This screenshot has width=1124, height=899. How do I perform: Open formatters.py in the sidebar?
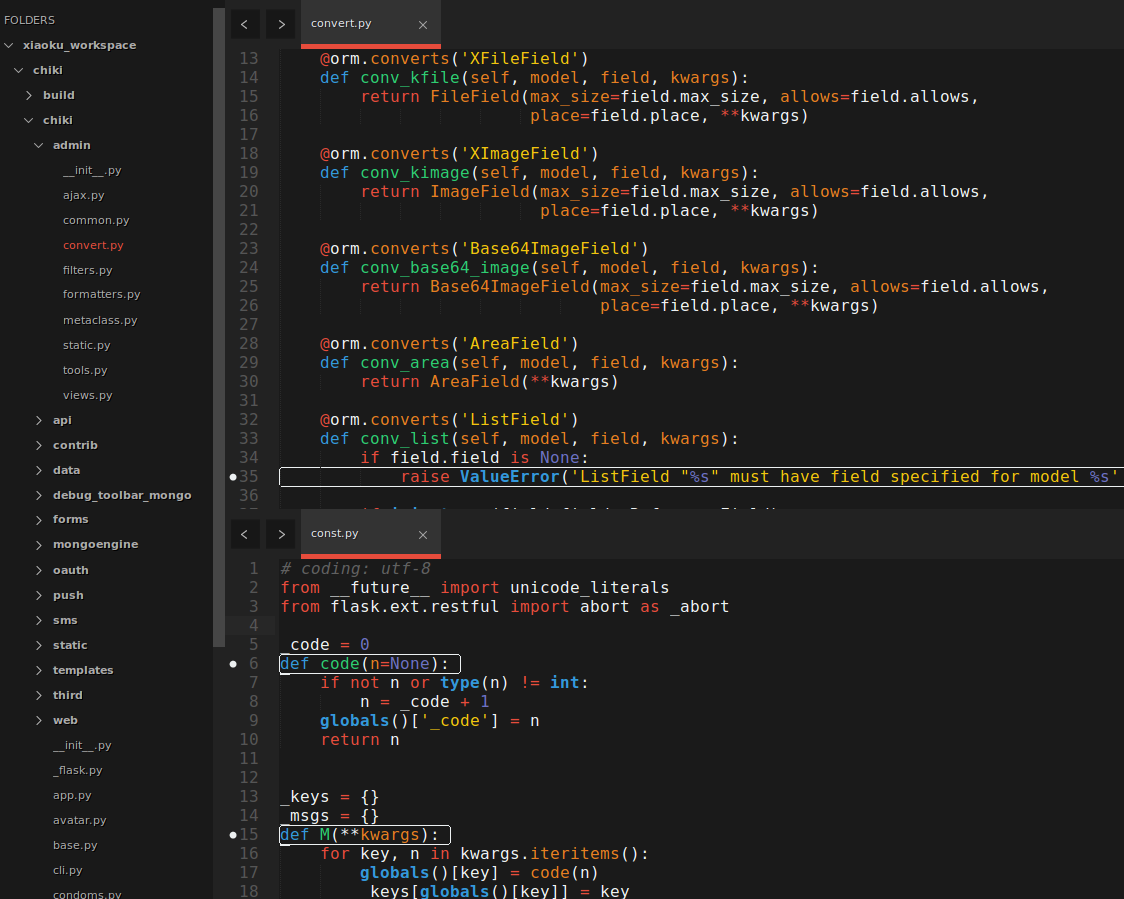tap(101, 295)
